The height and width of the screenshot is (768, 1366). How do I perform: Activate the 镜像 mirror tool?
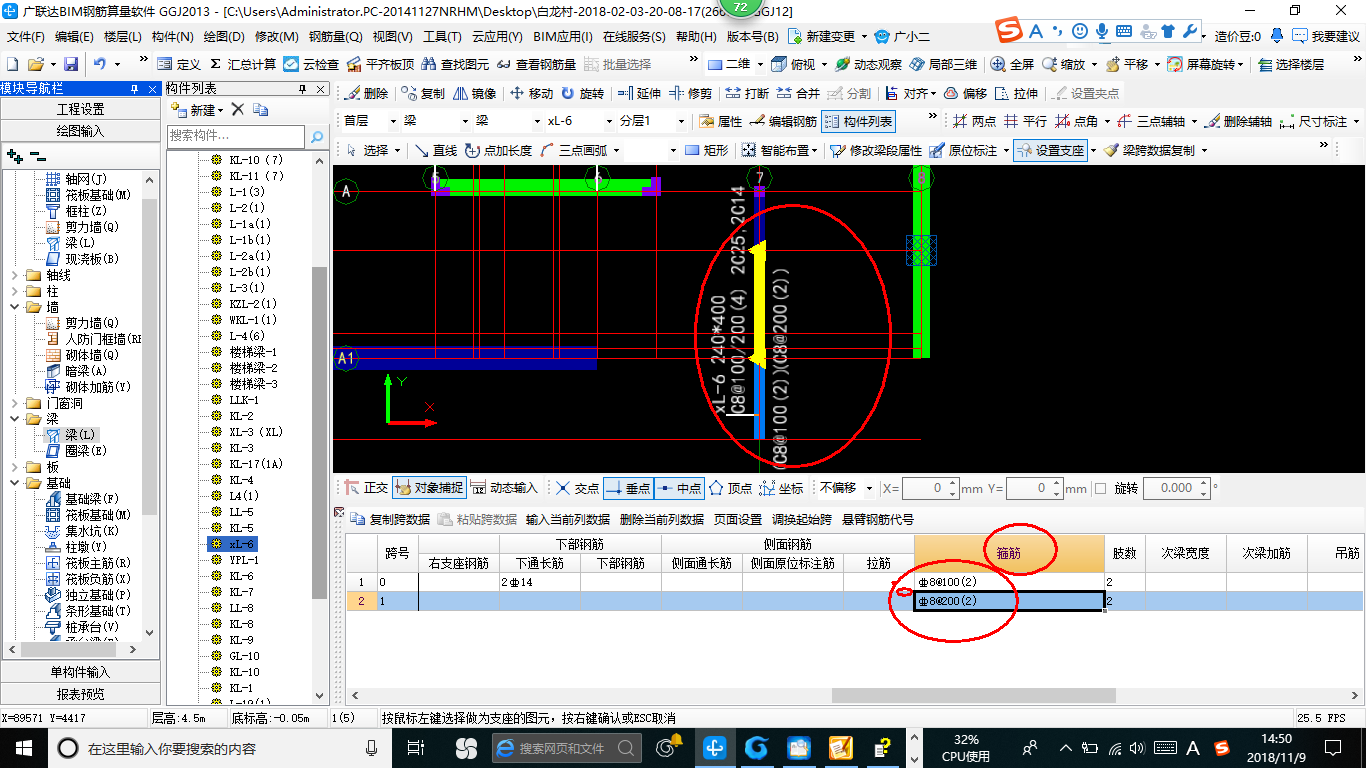[x=474, y=93]
